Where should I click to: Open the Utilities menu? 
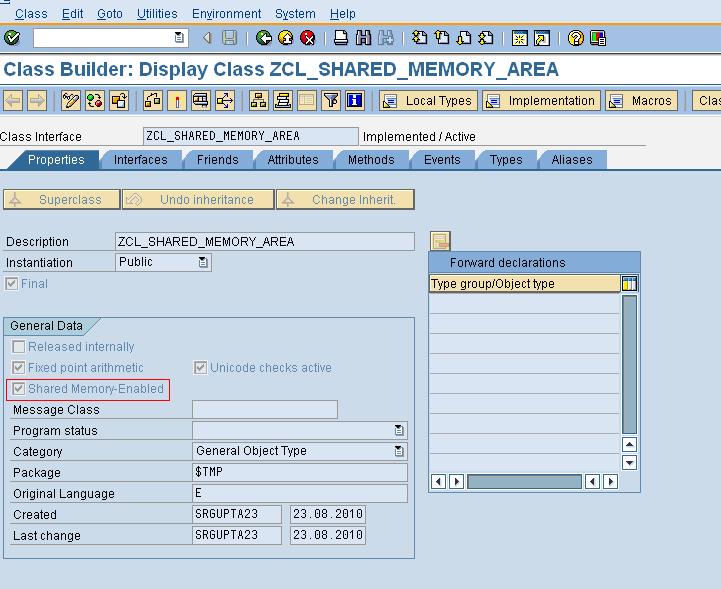tap(157, 14)
